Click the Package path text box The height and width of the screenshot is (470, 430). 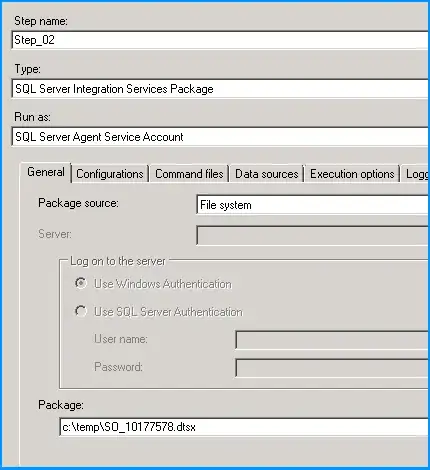click(244, 427)
